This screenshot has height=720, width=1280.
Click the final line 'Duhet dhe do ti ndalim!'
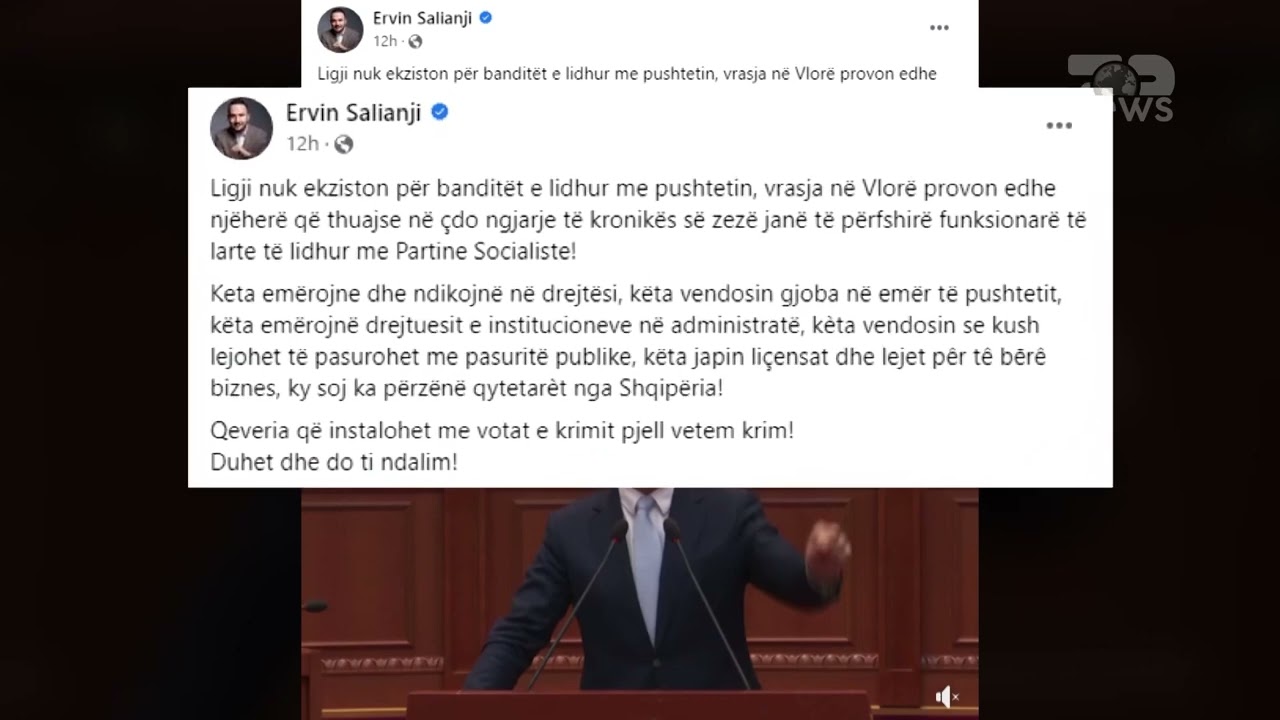pyautogui.click(x=334, y=463)
